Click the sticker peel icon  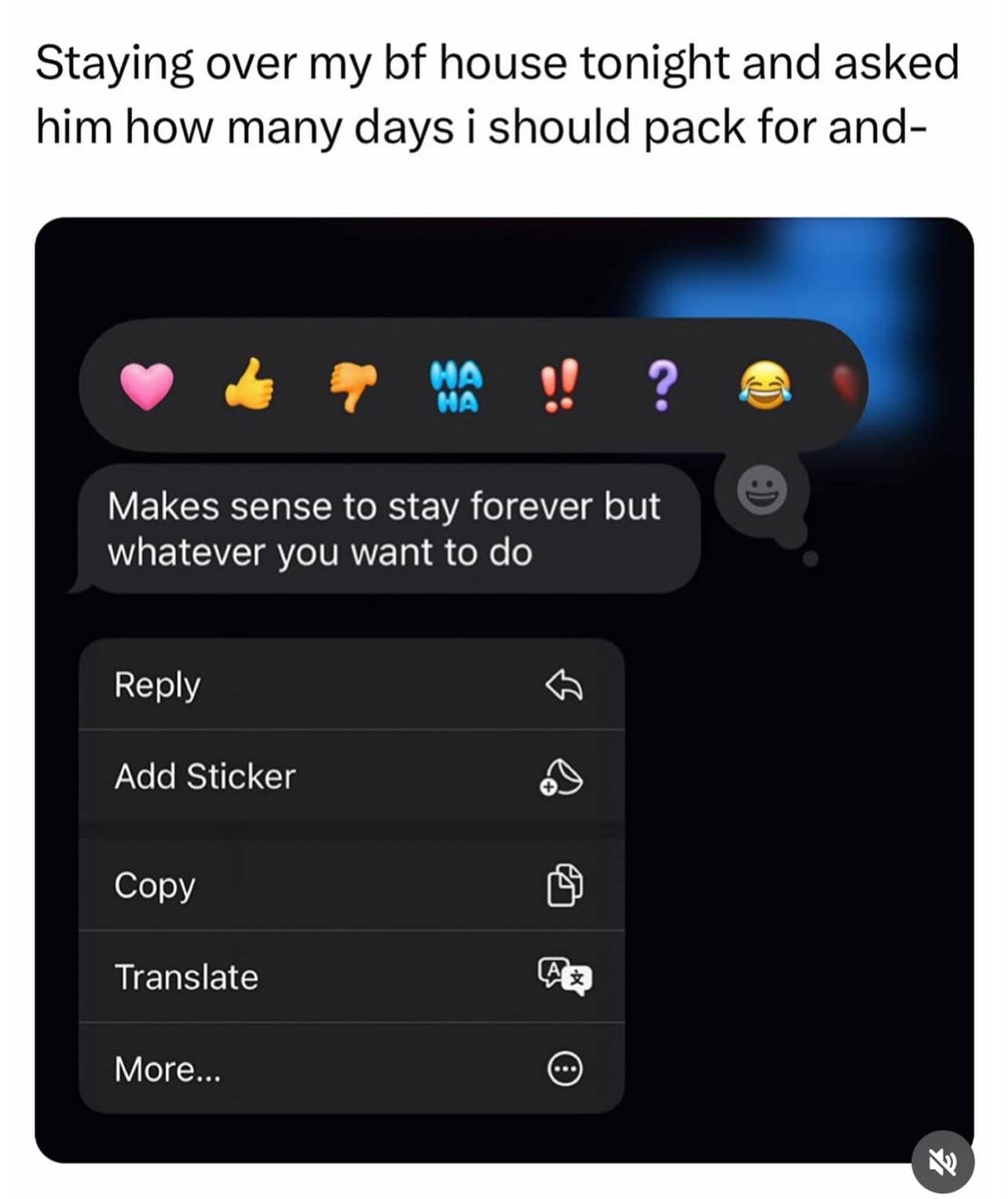(x=562, y=778)
